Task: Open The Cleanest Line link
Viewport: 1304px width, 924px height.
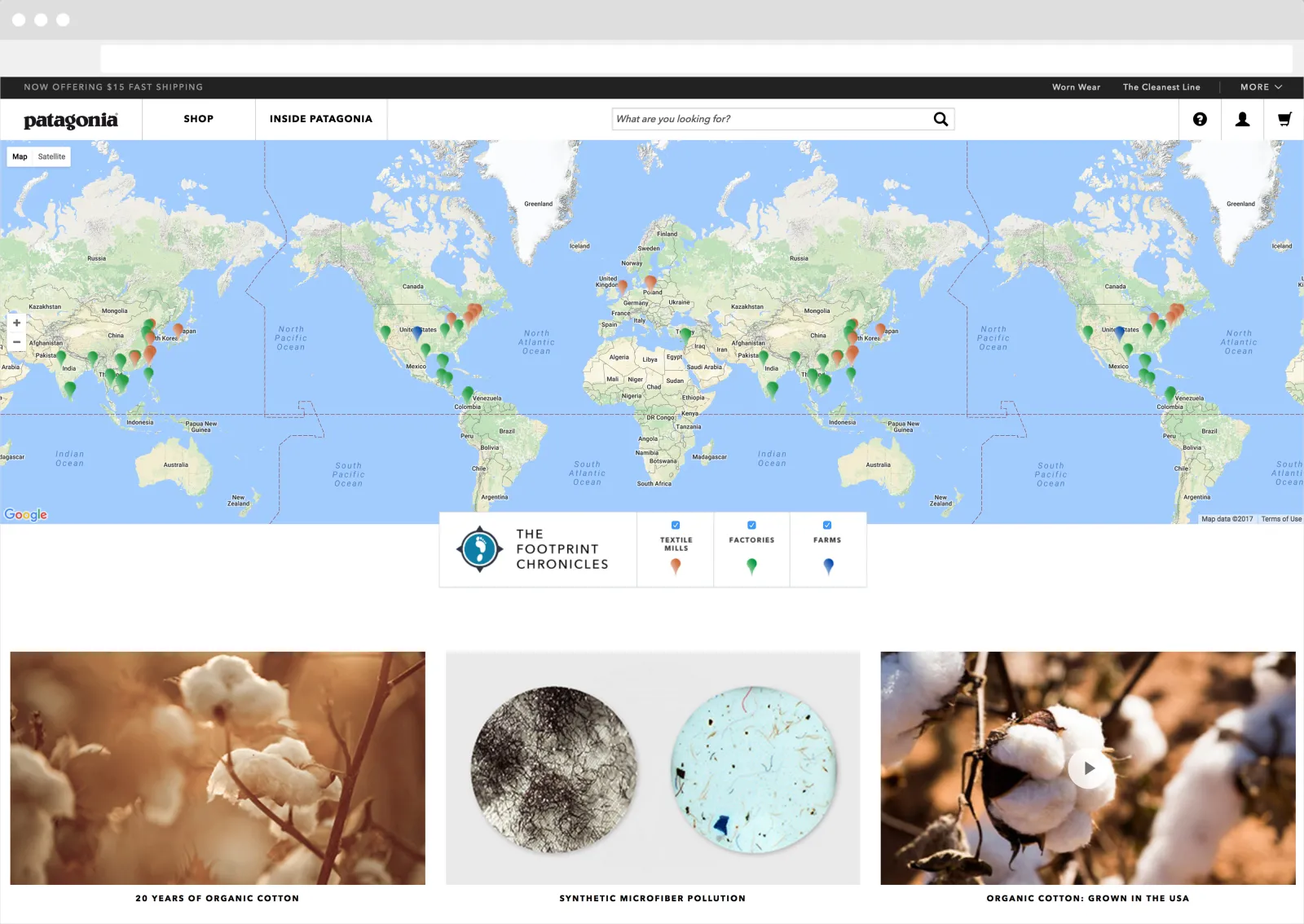Action: 1161,87
